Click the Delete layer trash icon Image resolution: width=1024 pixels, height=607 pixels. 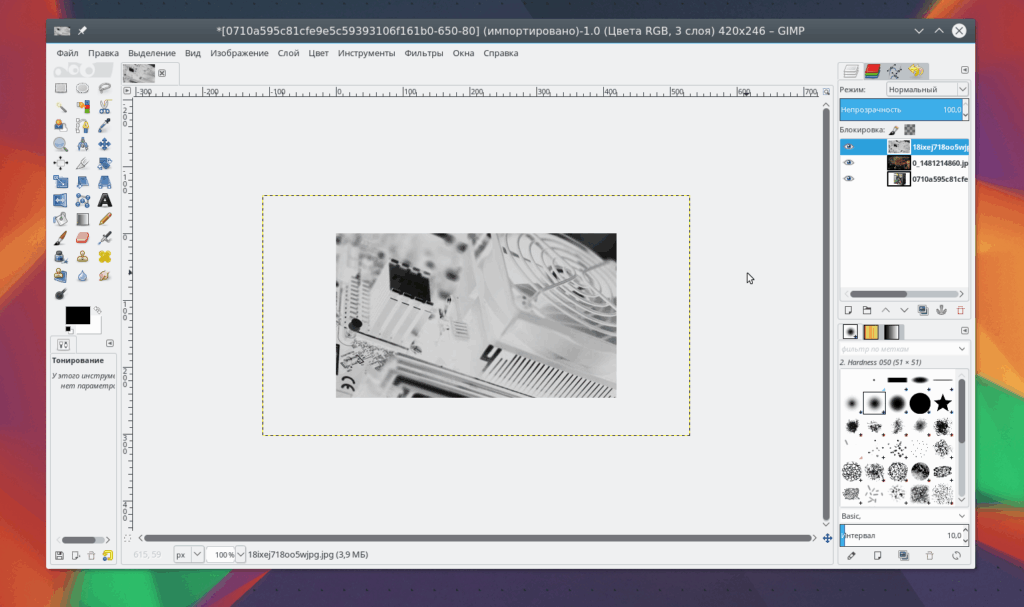pyautogui.click(x=960, y=310)
